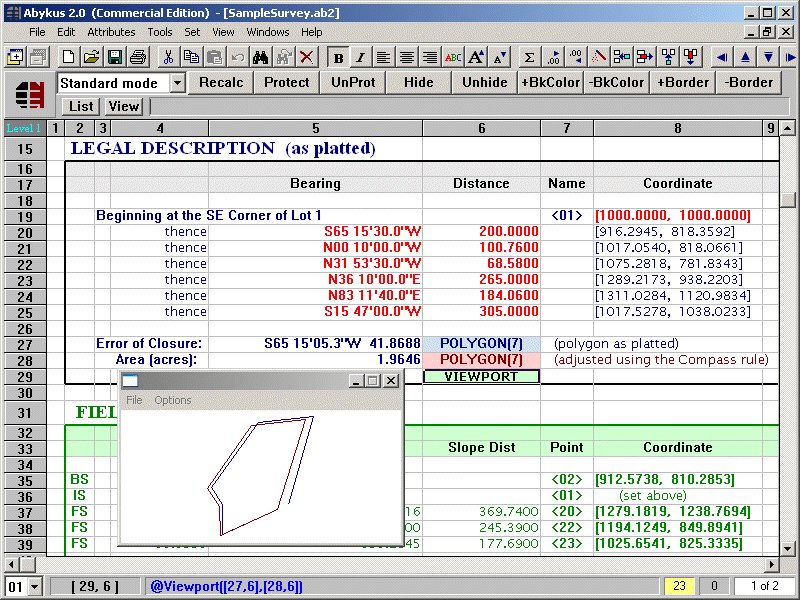Click the Paste clipboard icon
Viewport: 800px width, 600px height.
point(214,57)
